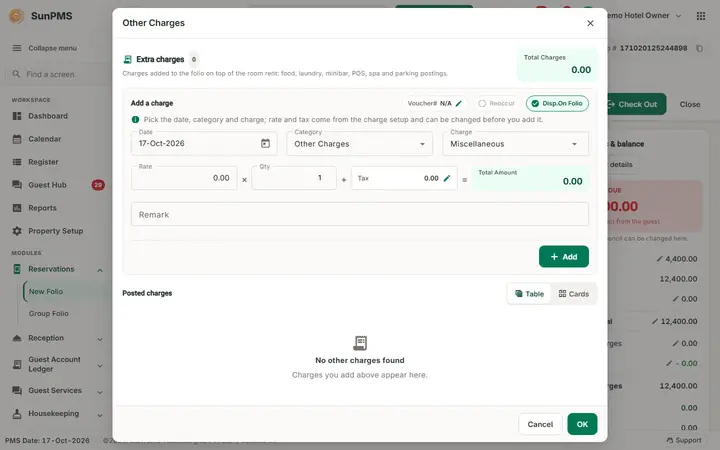Click the 'No other charges found' text

point(360,360)
